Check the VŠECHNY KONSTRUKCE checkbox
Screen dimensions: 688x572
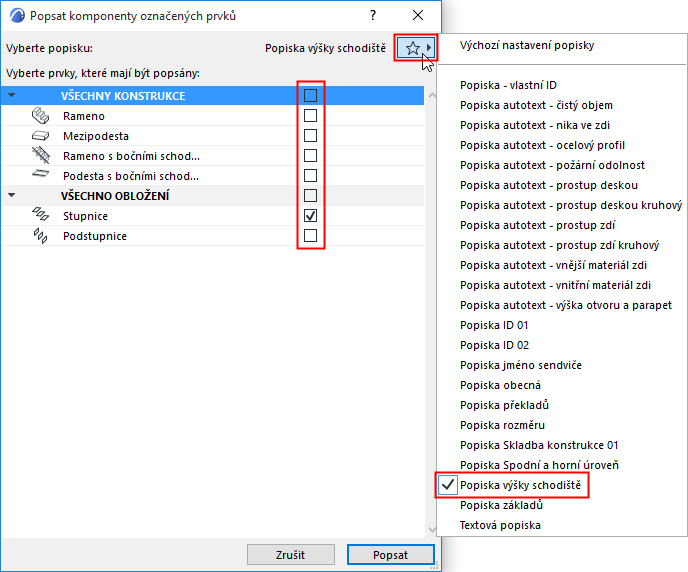click(310, 96)
